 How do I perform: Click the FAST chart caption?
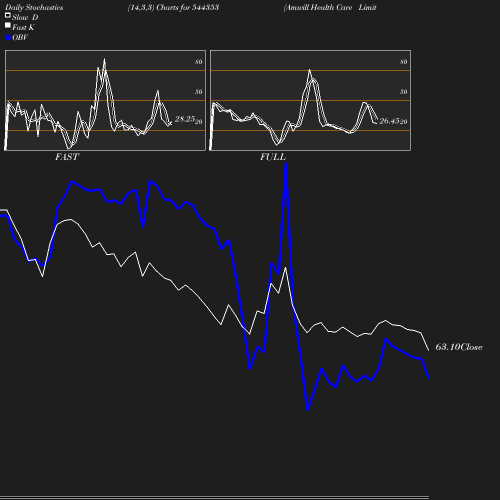click(x=67, y=157)
